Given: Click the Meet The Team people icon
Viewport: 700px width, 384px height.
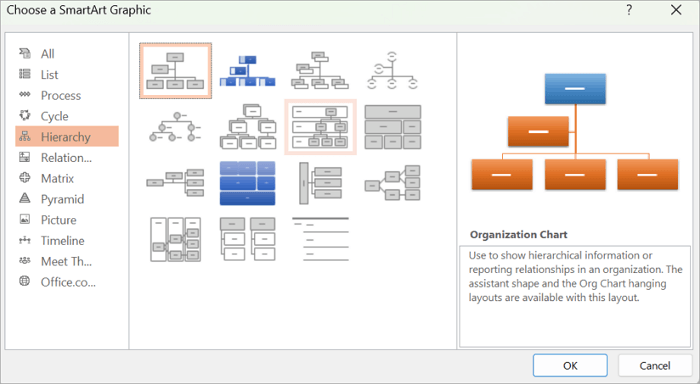Looking at the screenshot, I should 25,260.
